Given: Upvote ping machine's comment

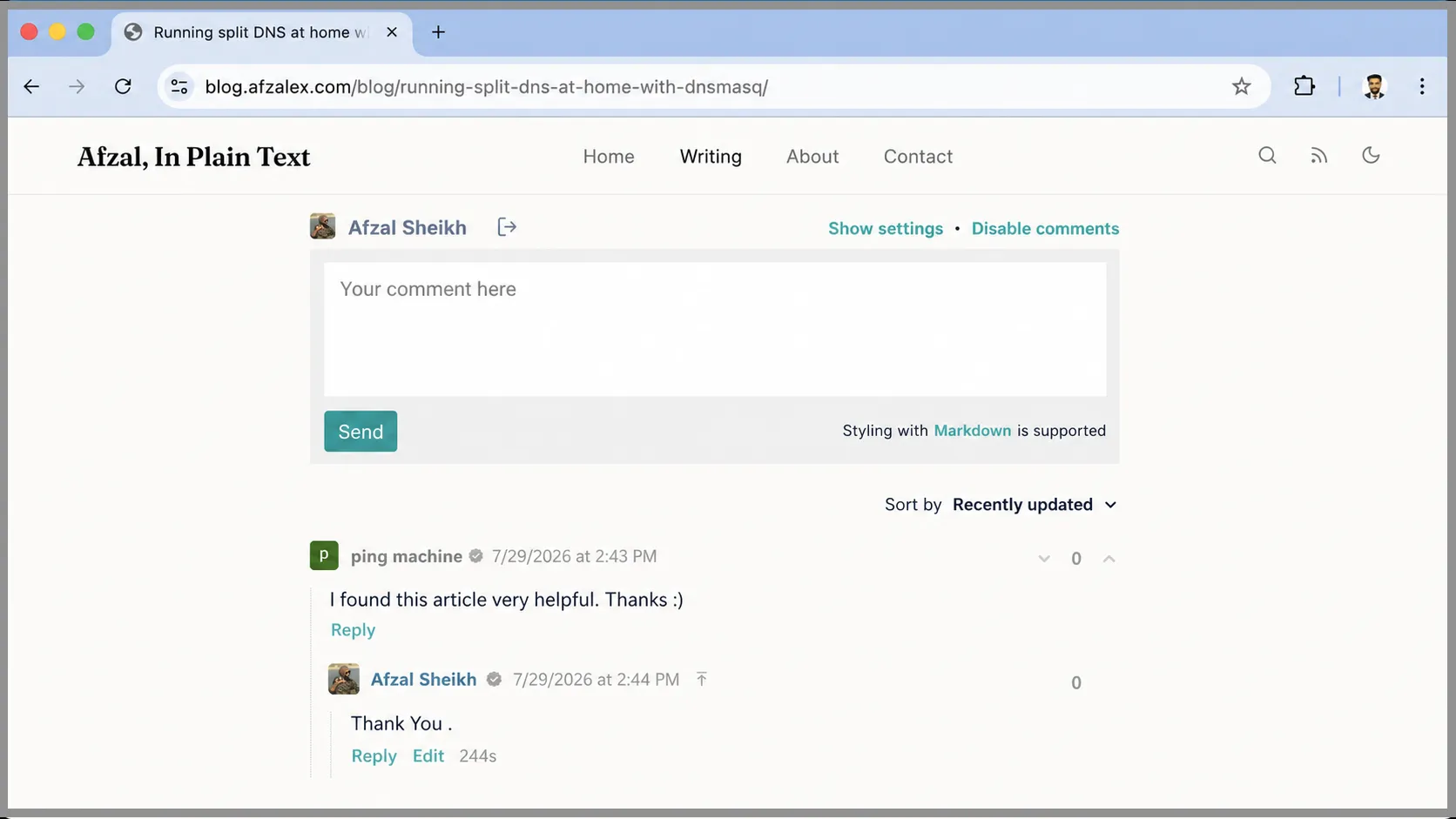Looking at the screenshot, I should (x=1109, y=559).
